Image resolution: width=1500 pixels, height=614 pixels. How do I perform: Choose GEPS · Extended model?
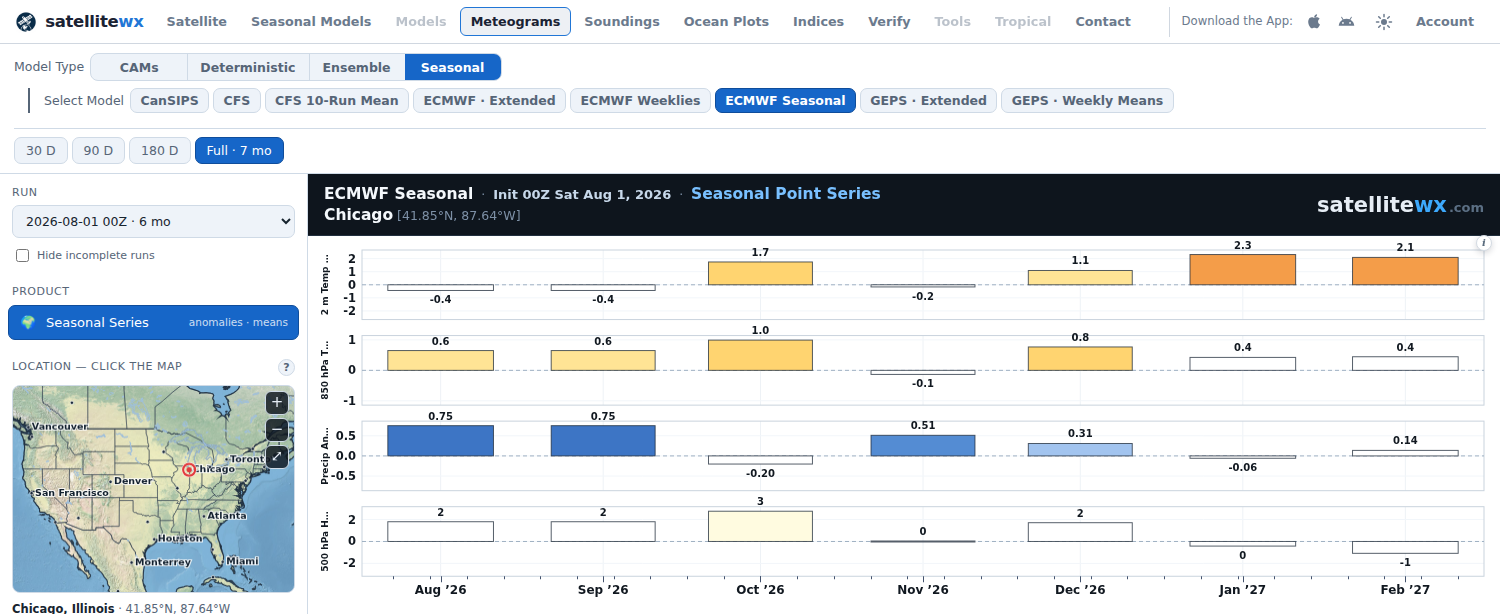[x=929, y=100]
